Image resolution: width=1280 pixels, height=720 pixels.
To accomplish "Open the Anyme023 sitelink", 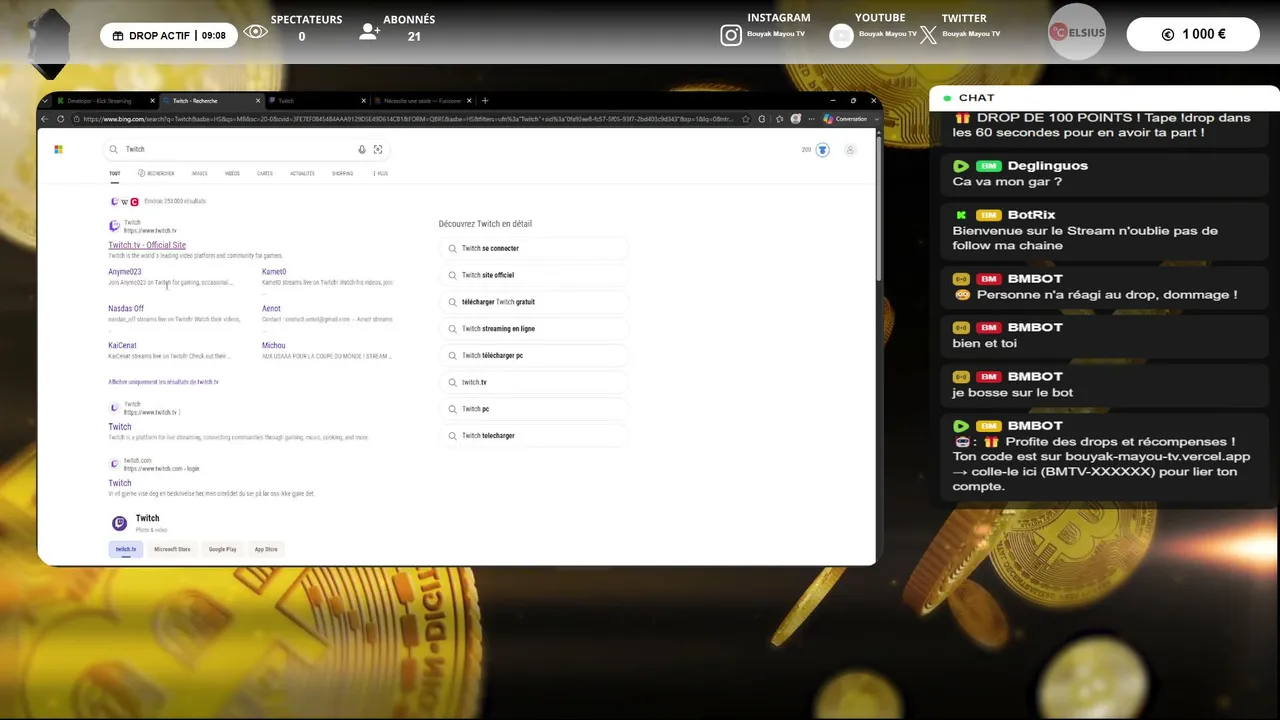I will pos(125,272).
